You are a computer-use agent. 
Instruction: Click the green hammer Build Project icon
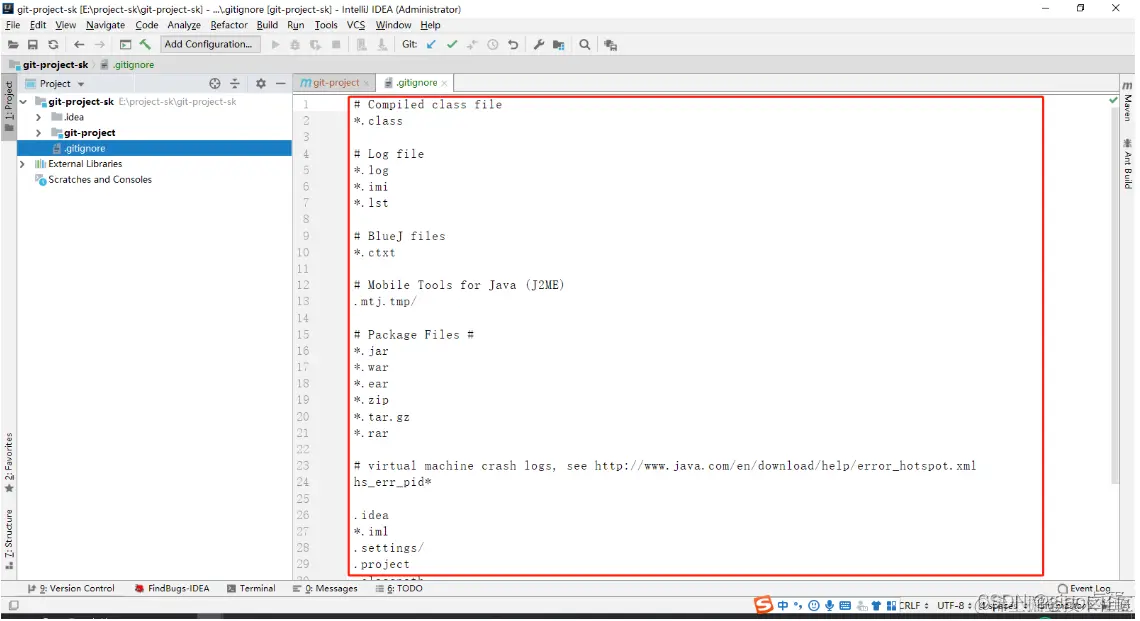[x=145, y=44]
